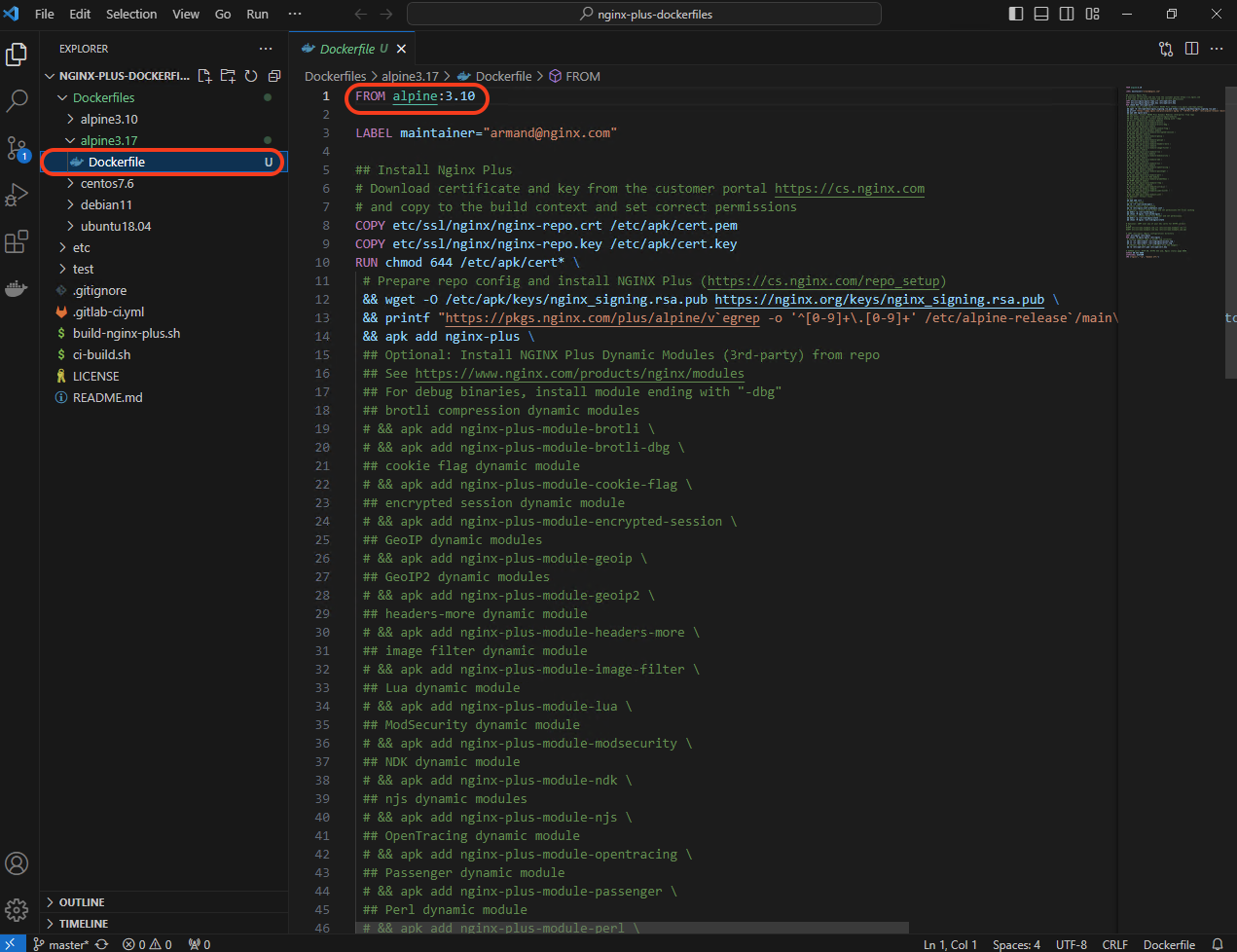The height and width of the screenshot is (952, 1237).
Task: Open the Edit menu
Action: [80, 14]
